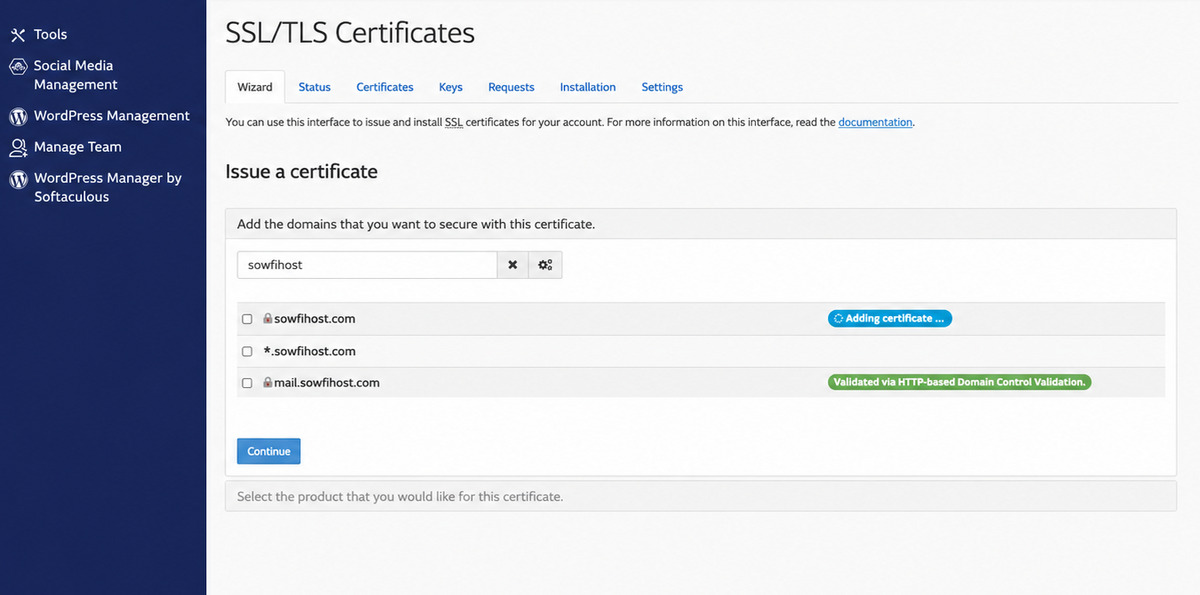
Task: Click the *.sowfihost.com domain text
Action: 309,351
